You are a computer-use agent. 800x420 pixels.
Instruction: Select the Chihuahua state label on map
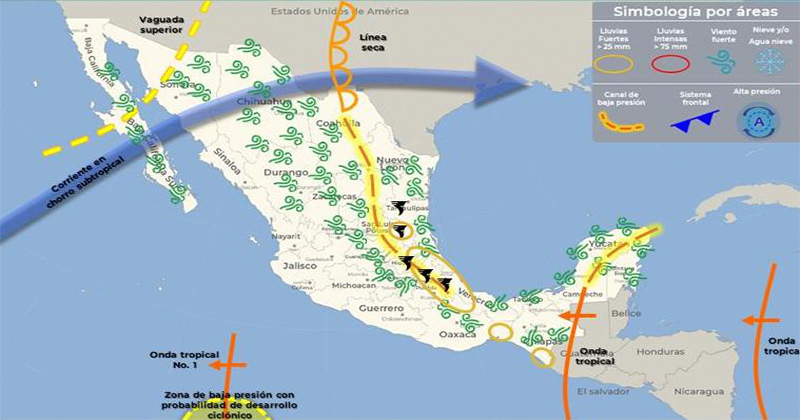[258, 102]
